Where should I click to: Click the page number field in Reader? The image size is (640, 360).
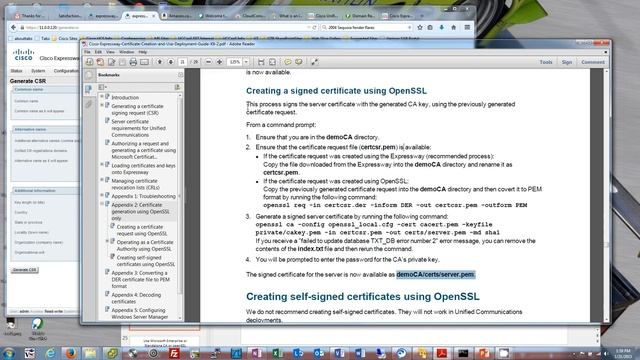(182, 62)
